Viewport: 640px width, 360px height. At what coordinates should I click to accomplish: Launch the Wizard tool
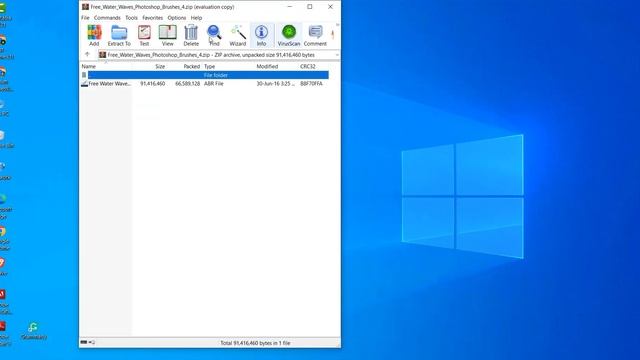coord(238,35)
